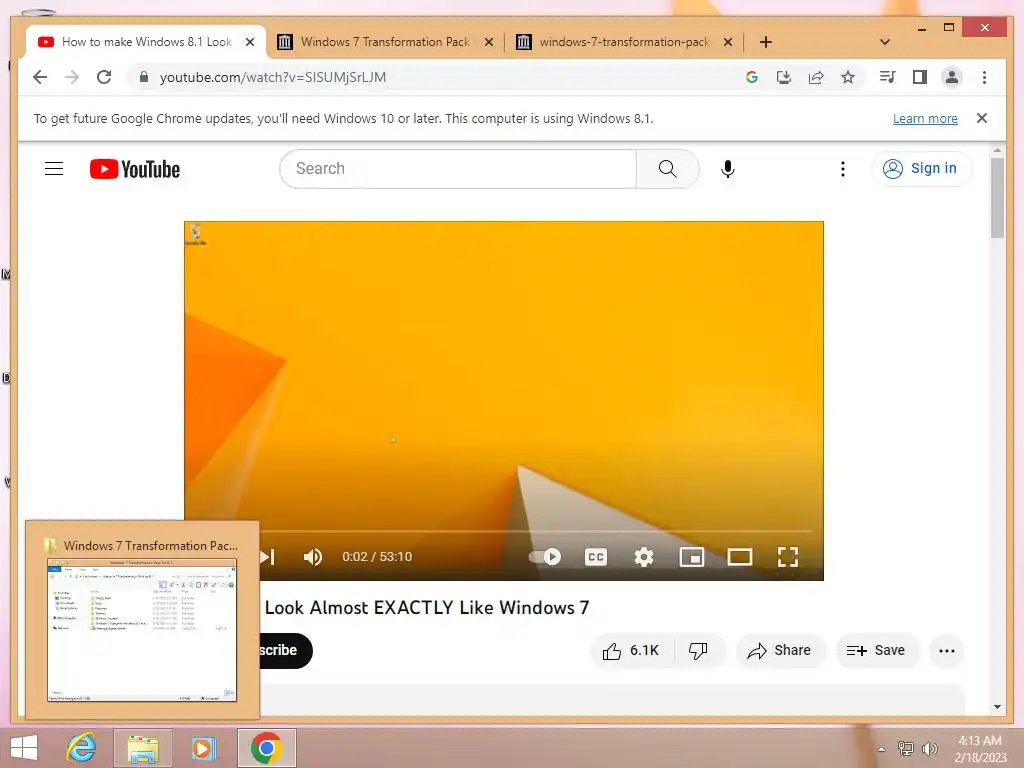Click the install app icon in address bar
The width and height of the screenshot is (1024, 768).
pos(784,77)
